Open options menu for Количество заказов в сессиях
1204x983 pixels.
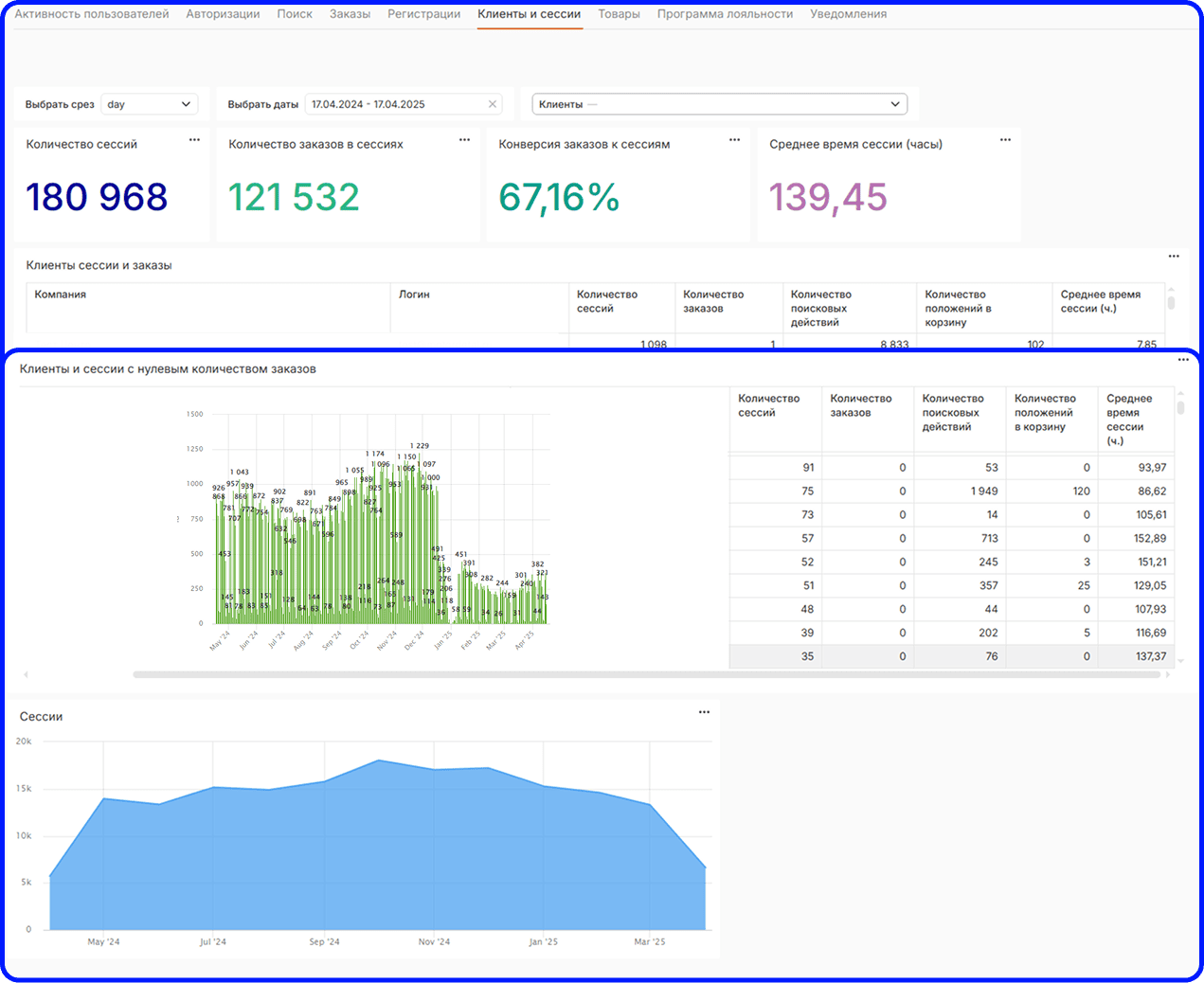(464, 140)
